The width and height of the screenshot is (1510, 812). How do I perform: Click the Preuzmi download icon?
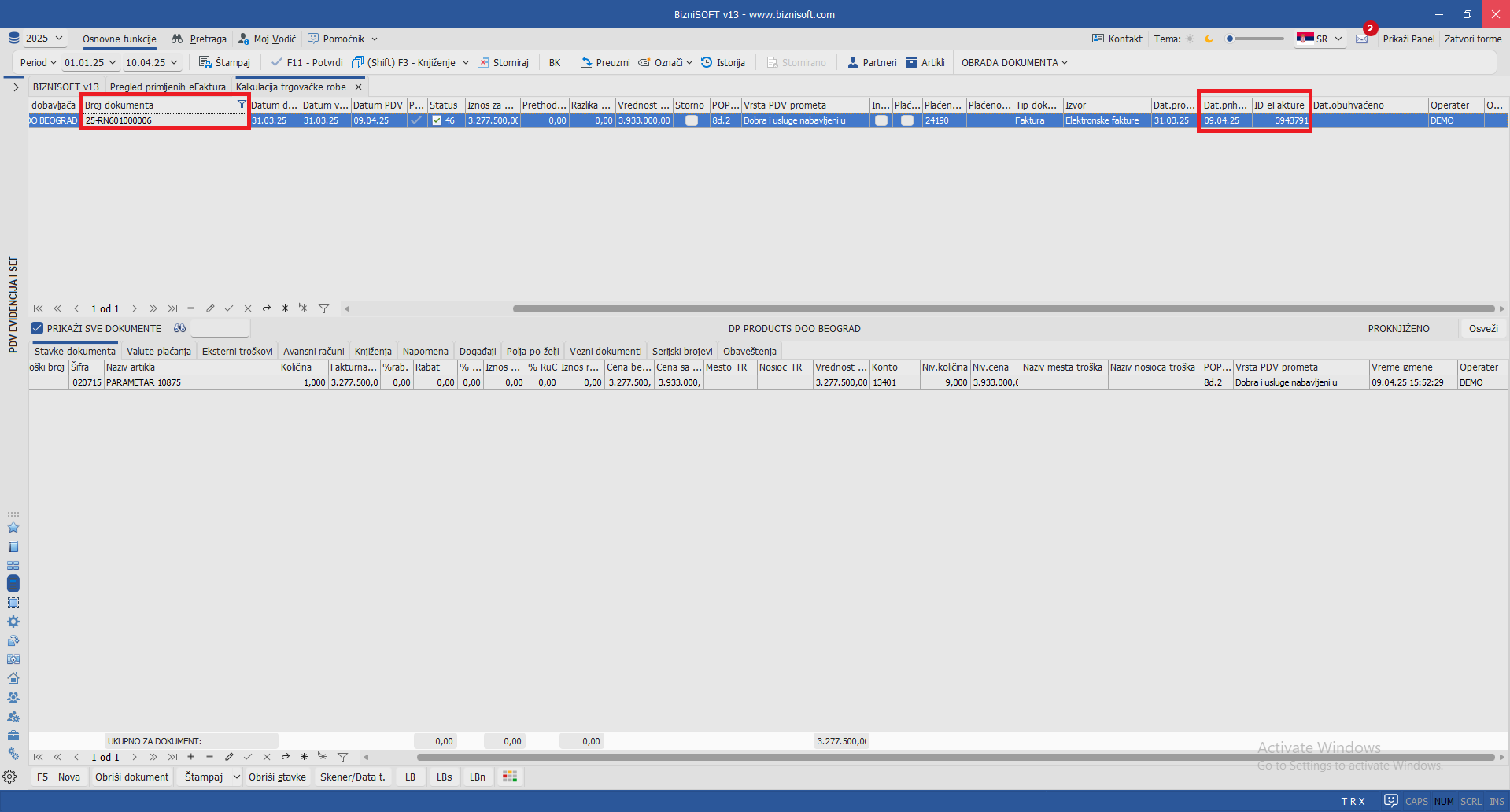[586, 62]
